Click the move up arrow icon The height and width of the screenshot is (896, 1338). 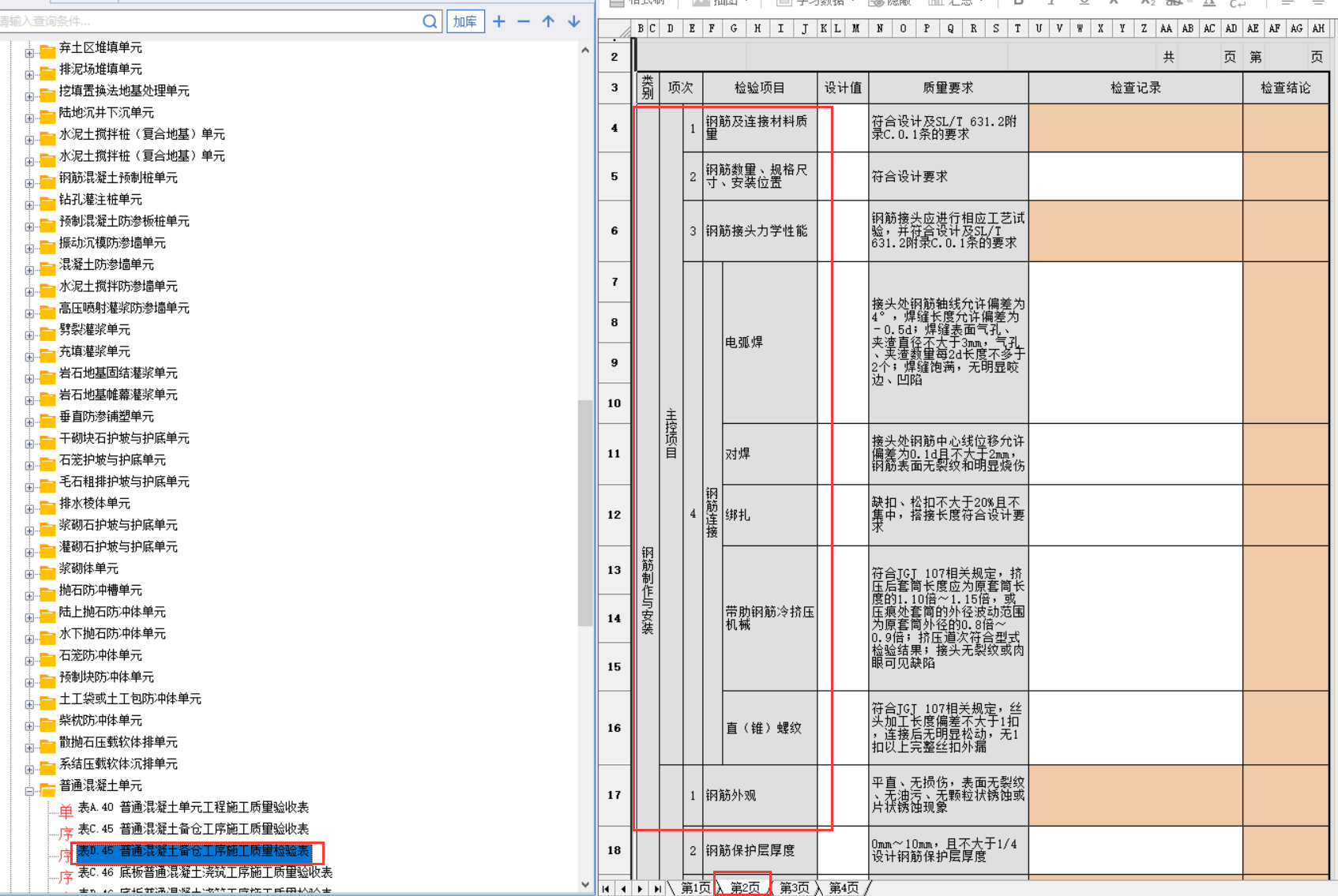point(548,21)
